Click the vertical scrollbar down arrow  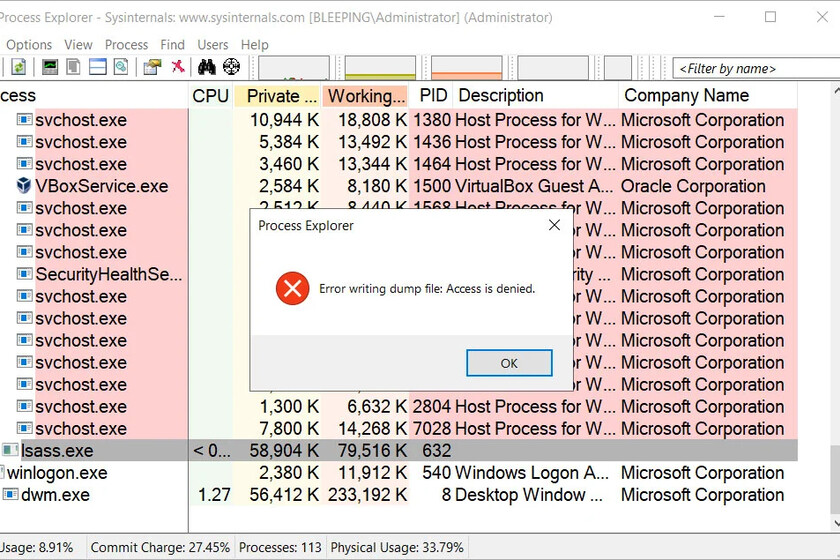click(x=835, y=523)
